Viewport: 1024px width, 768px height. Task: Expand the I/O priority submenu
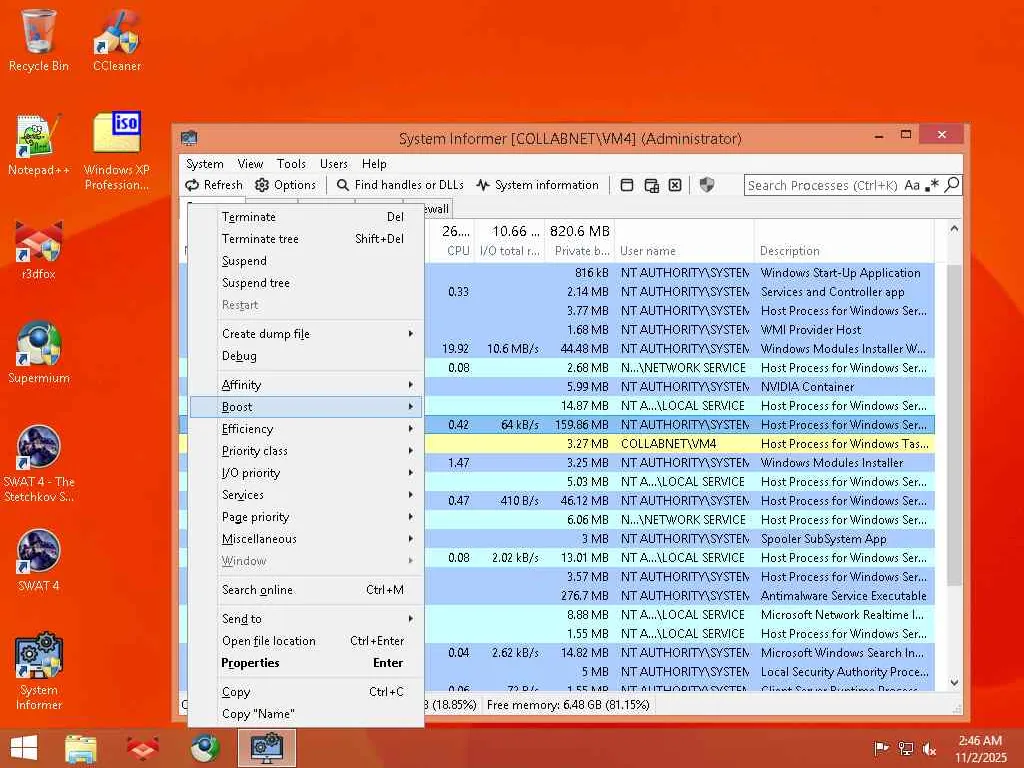306,473
